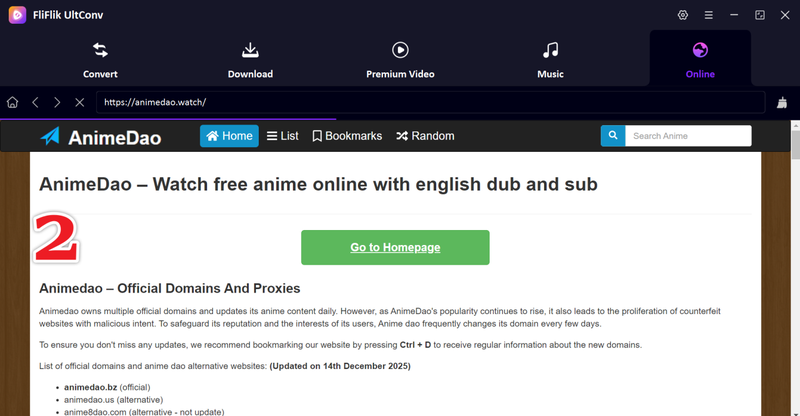Switch to the Convert tab
The width and height of the screenshot is (800, 416).
coord(101,60)
